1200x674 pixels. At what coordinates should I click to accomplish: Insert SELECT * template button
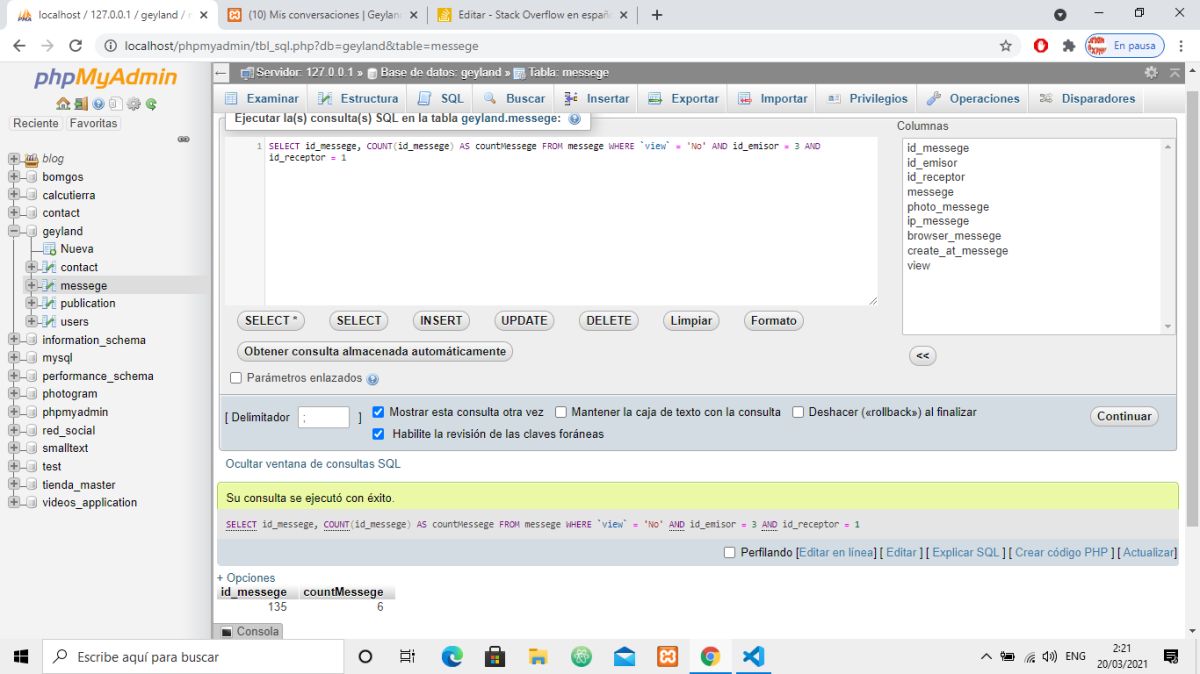point(271,321)
